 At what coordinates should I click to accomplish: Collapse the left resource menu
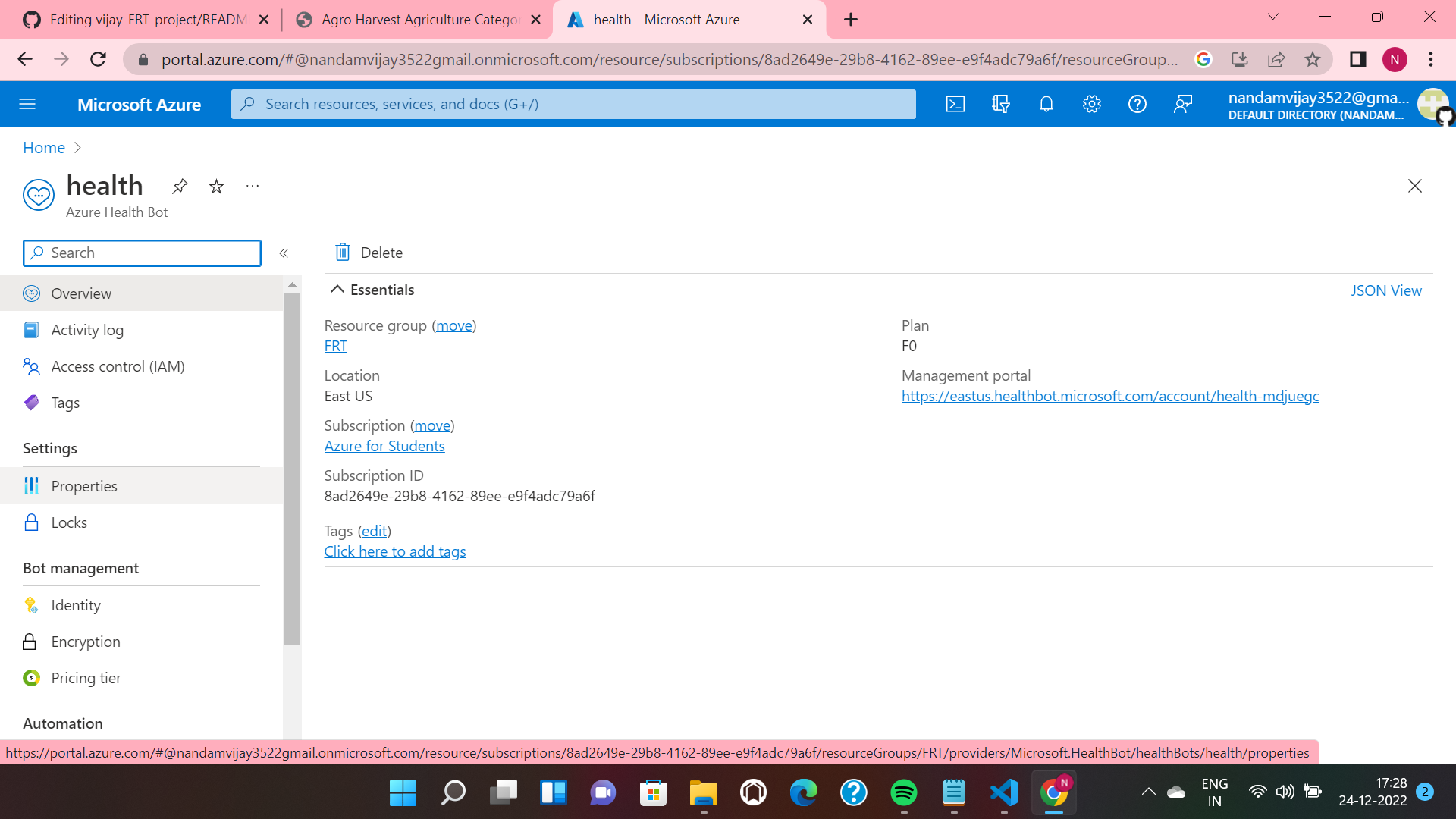point(284,253)
